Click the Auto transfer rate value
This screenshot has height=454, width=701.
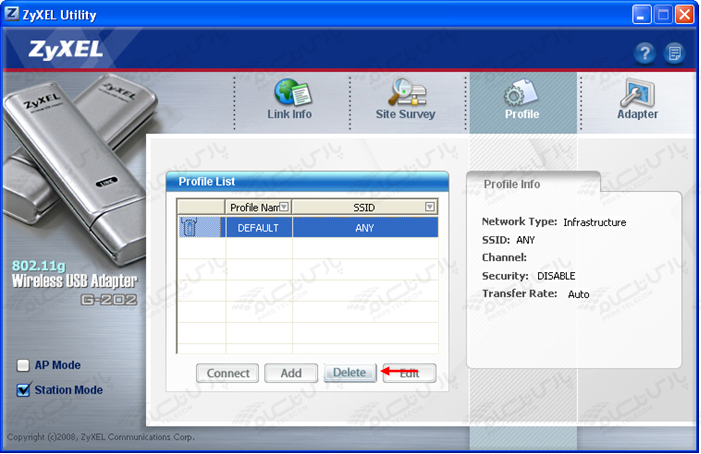point(579,294)
